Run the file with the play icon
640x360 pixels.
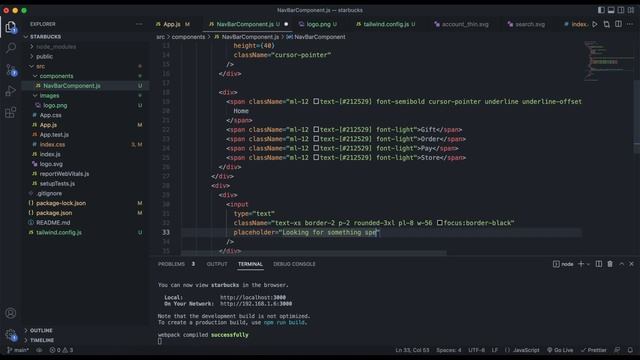(x=595, y=24)
